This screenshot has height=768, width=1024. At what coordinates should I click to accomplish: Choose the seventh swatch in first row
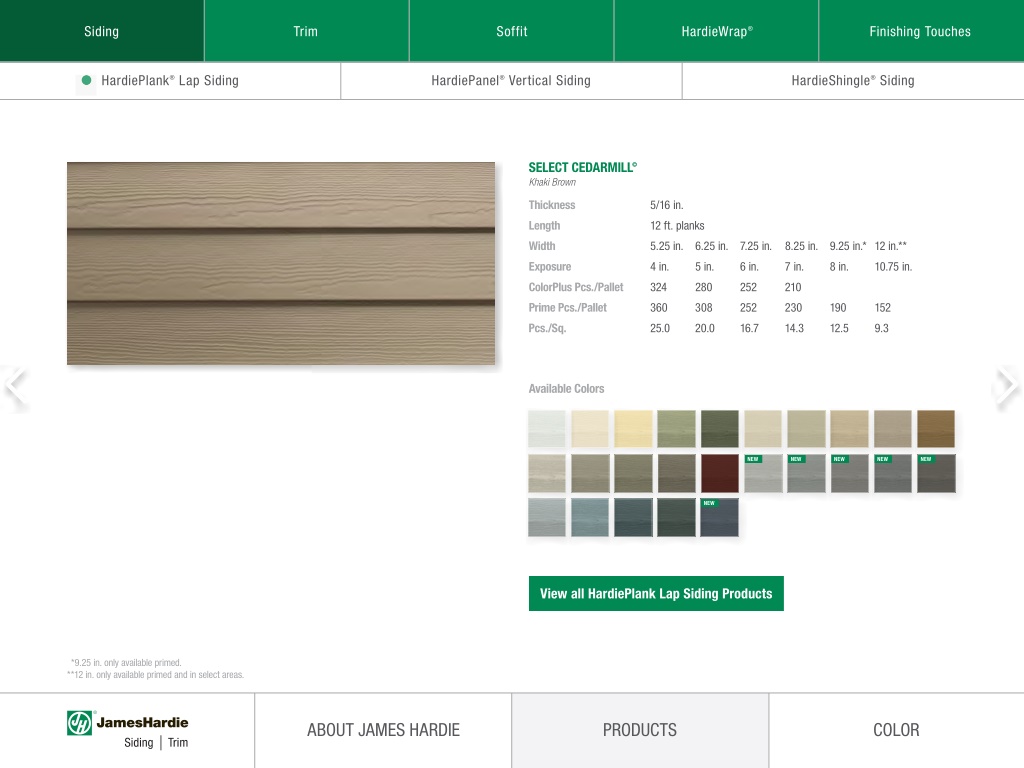[x=807, y=429]
